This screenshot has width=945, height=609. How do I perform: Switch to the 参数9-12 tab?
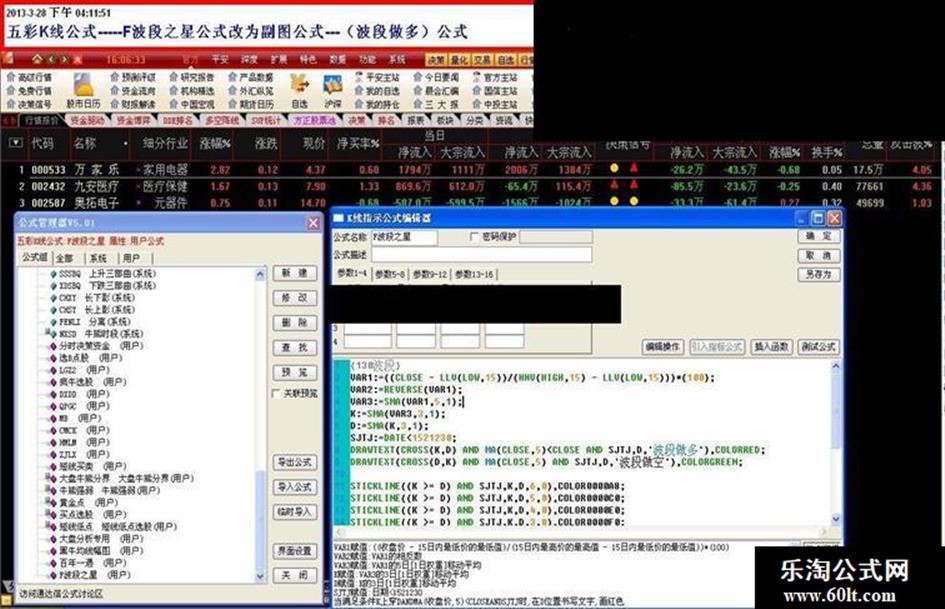[x=430, y=274]
